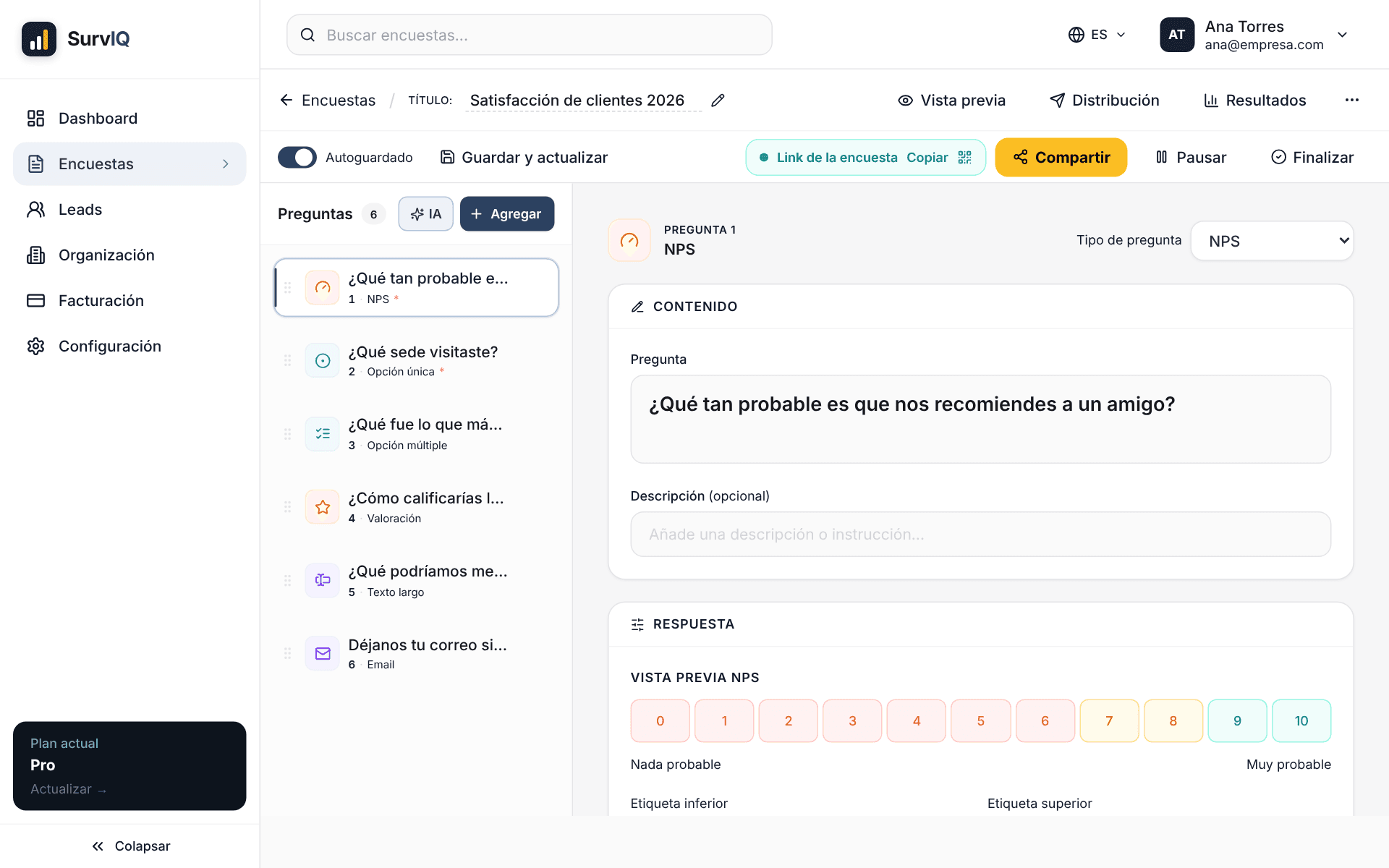The width and height of the screenshot is (1389, 868).
Task: Click the large NPS gauge icon in editor header
Action: (629, 240)
